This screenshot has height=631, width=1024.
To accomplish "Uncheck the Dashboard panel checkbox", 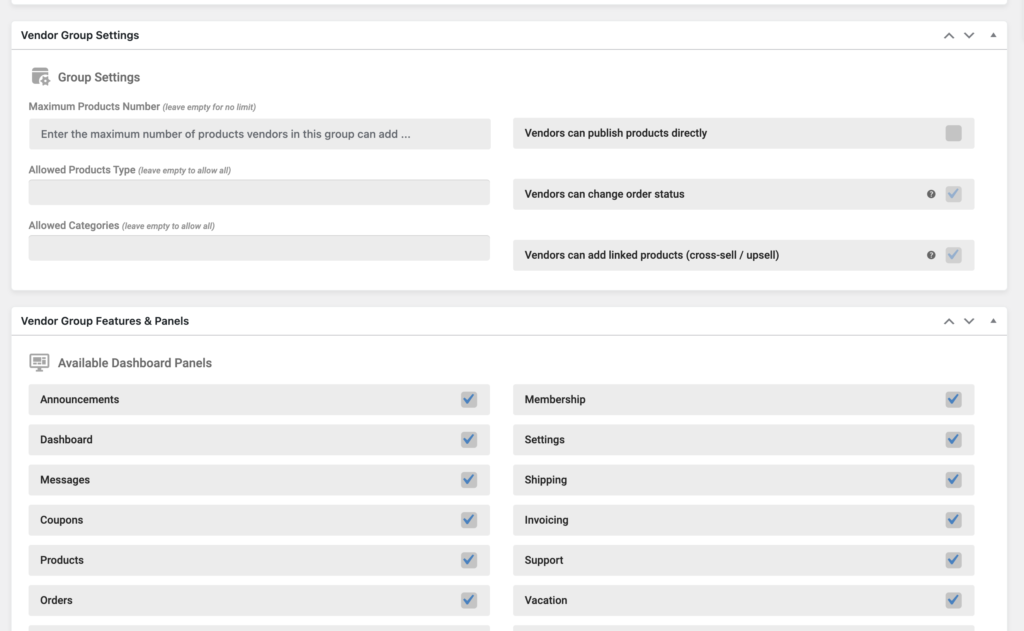I will point(469,440).
